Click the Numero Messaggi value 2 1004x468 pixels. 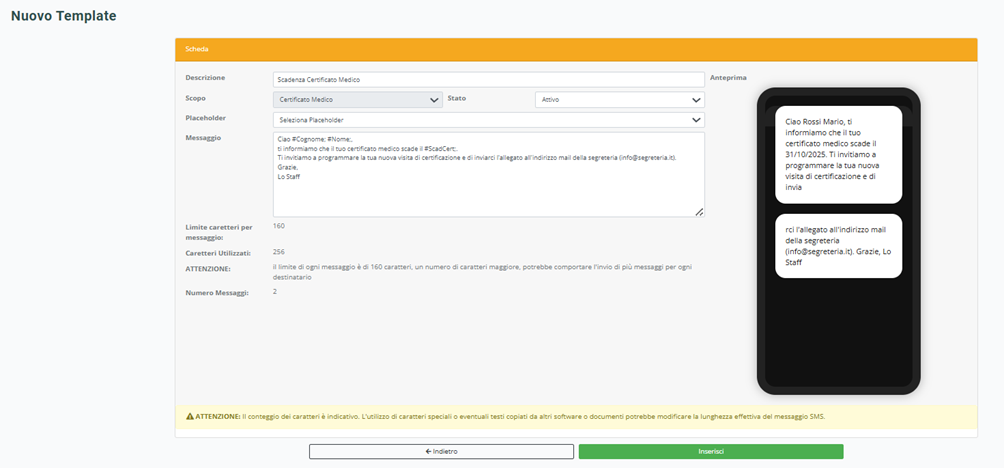pos(275,292)
